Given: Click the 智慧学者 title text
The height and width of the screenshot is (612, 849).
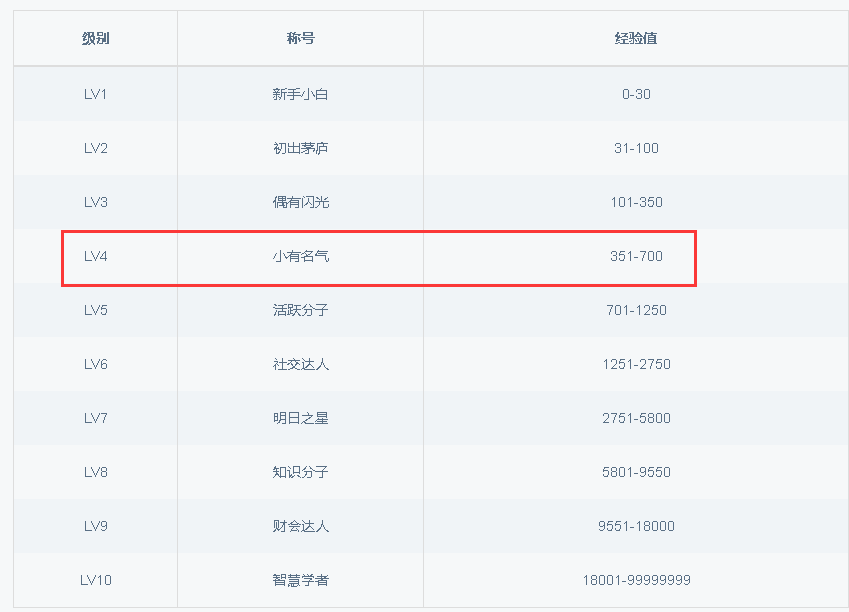Looking at the screenshot, I should [300, 580].
